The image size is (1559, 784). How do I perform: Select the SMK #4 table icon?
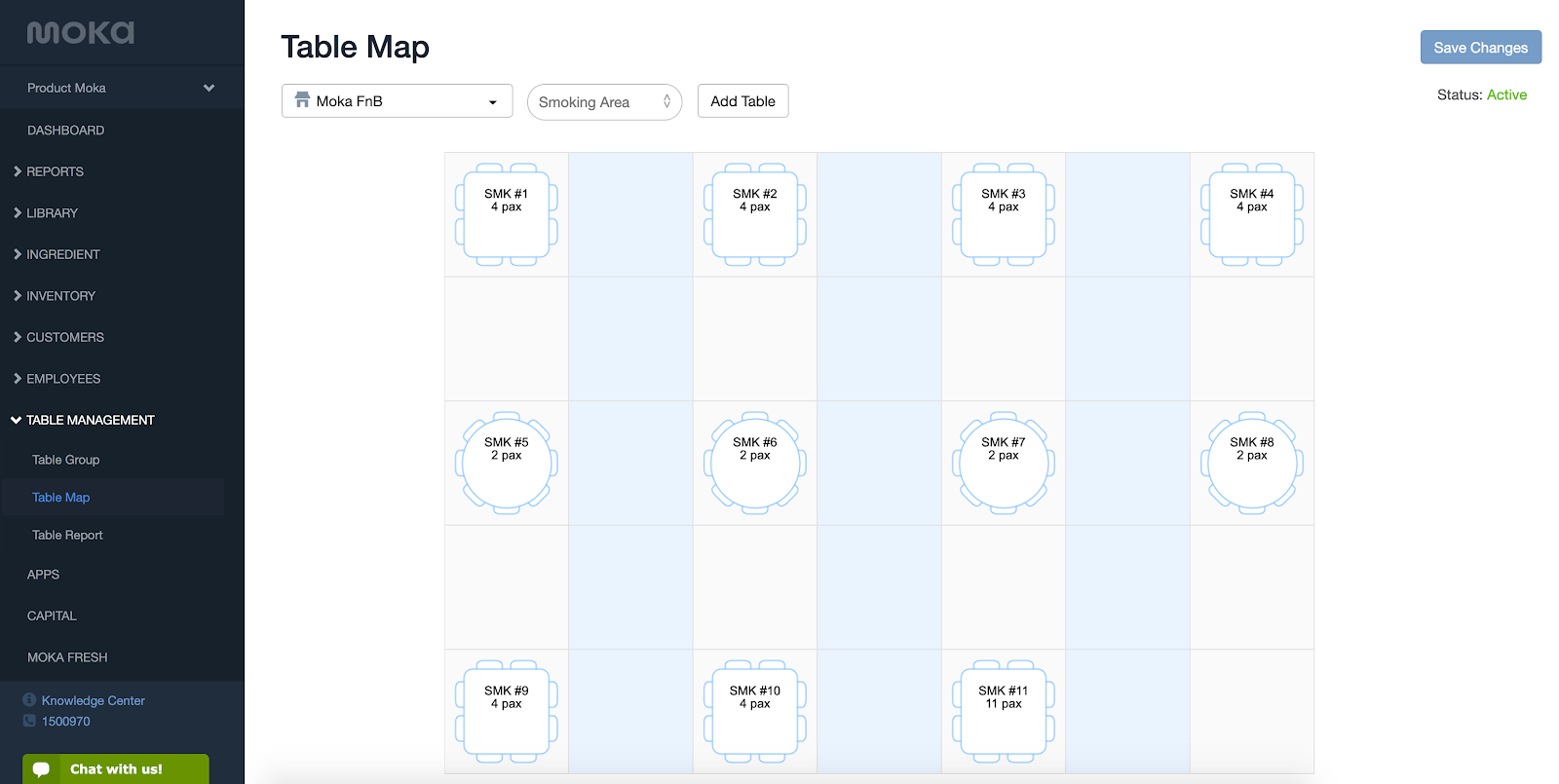coord(1252,214)
